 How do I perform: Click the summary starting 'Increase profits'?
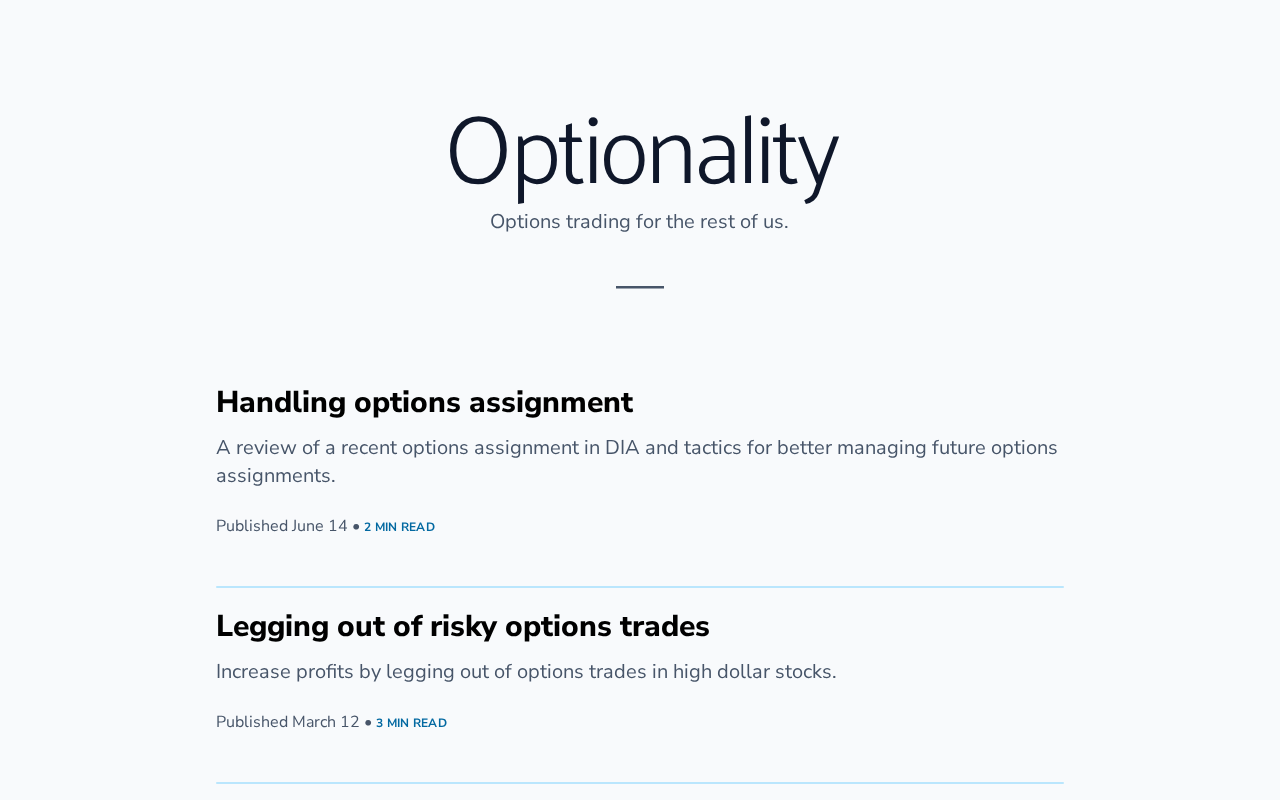pyautogui.click(x=526, y=672)
